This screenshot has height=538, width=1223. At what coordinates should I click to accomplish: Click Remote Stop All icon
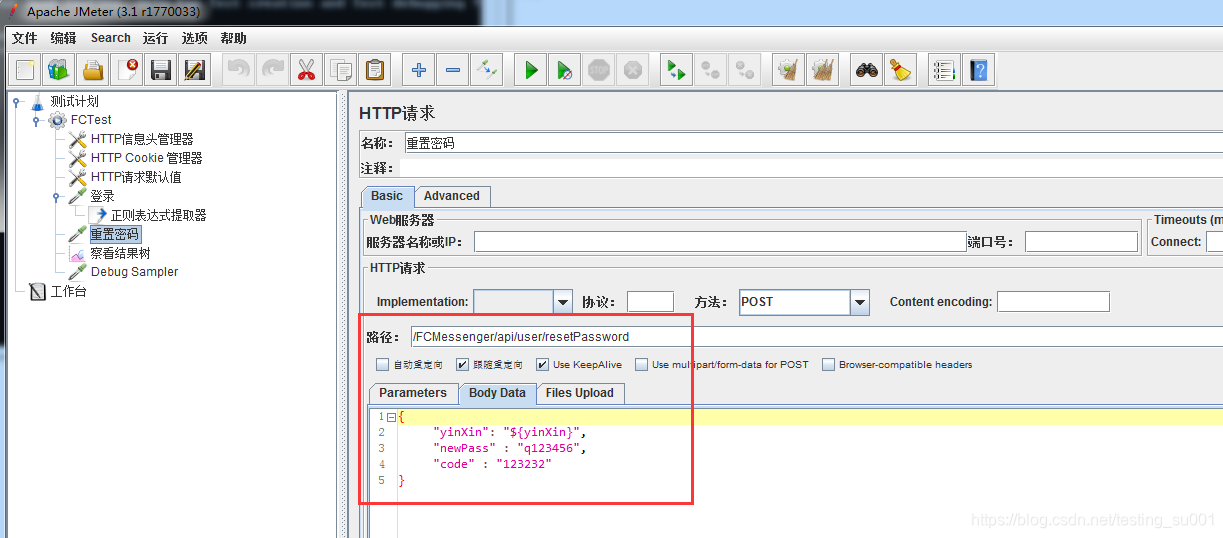[x=711, y=70]
